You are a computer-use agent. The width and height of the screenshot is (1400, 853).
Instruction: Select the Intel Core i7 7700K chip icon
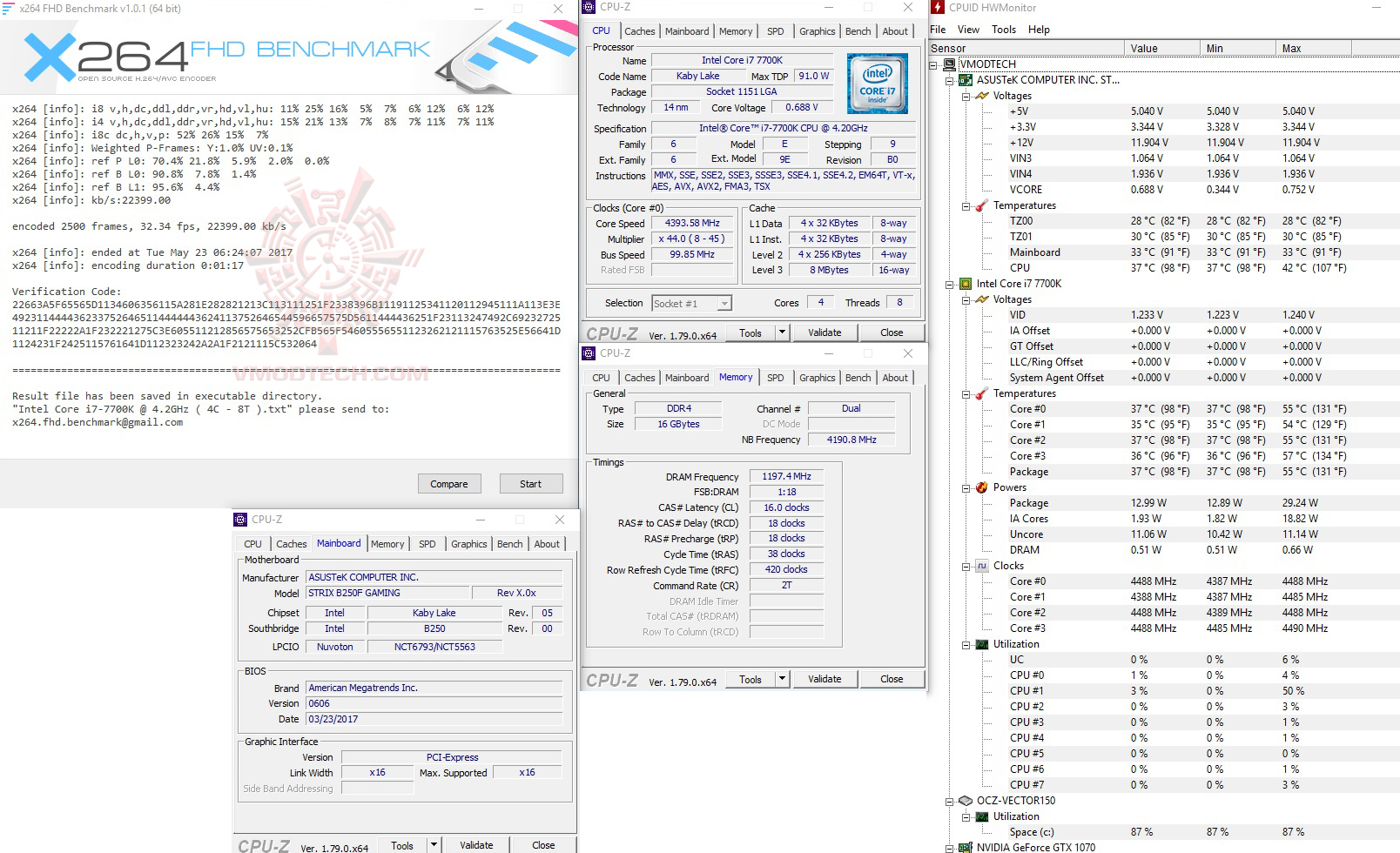point(966,284)
